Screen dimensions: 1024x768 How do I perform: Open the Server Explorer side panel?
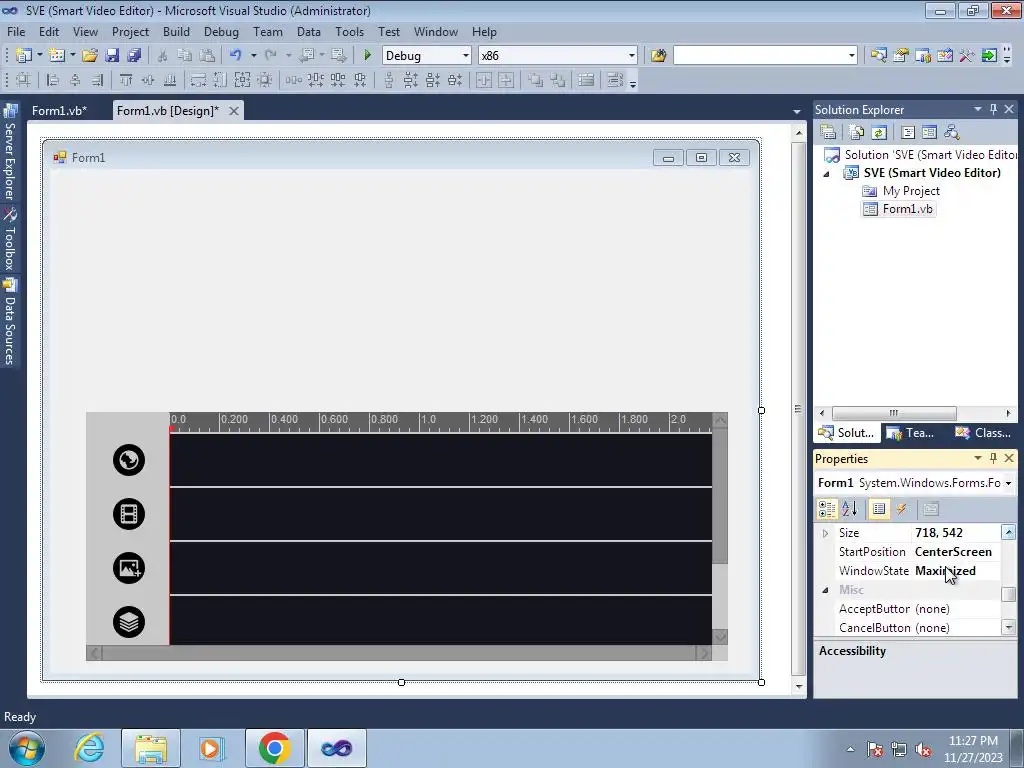click(10, 153)
